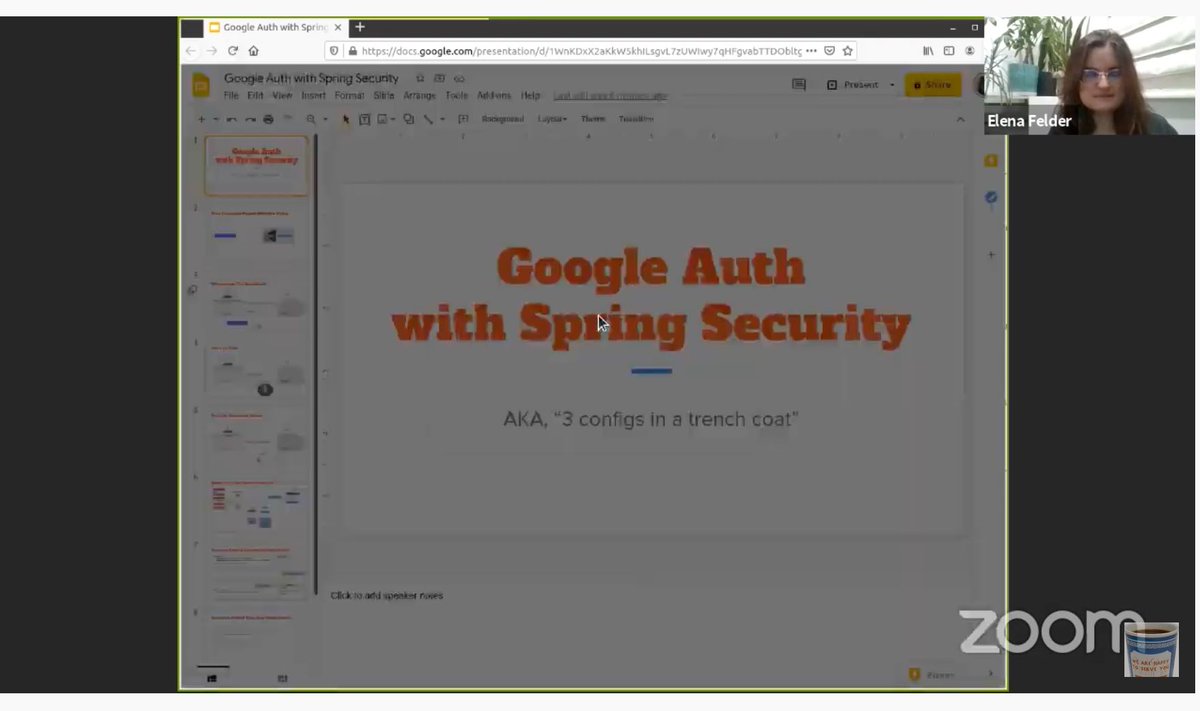The image size is (1200, 711).
Task: Open the zoom level dropdown arrow
Action: click(325, 119)
